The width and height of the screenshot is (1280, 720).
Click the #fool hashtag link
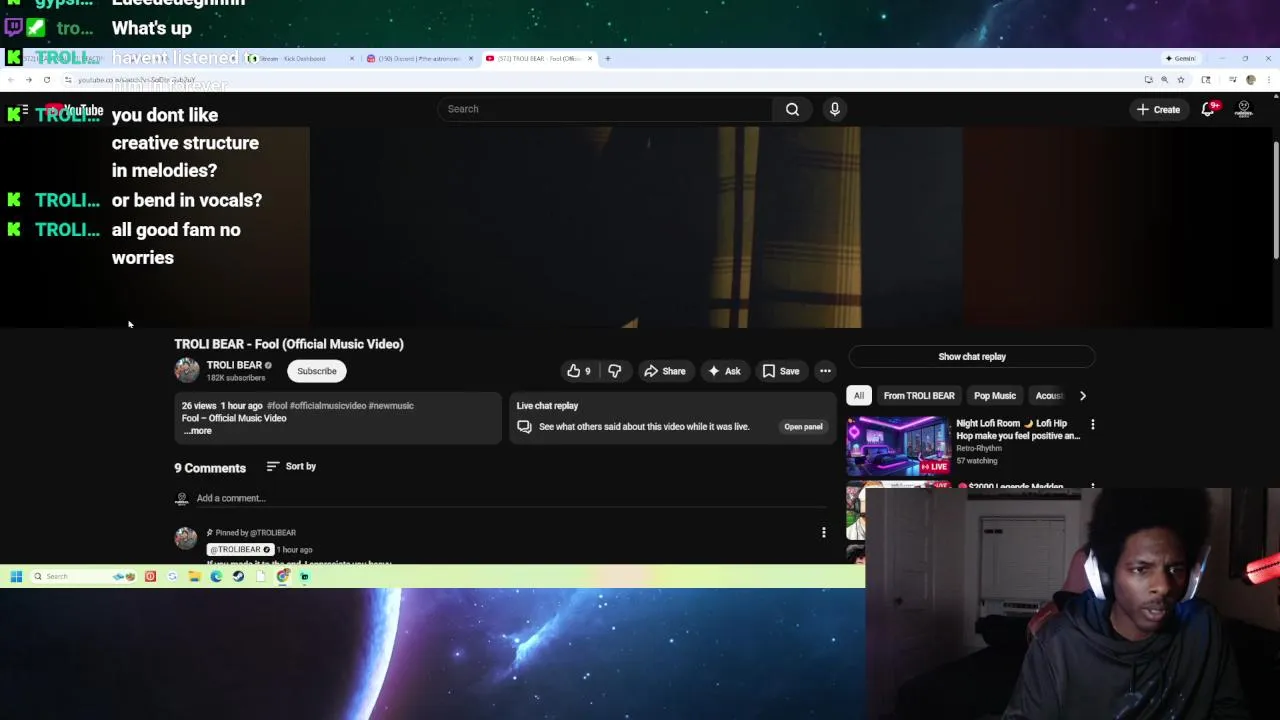coord(276,406)
